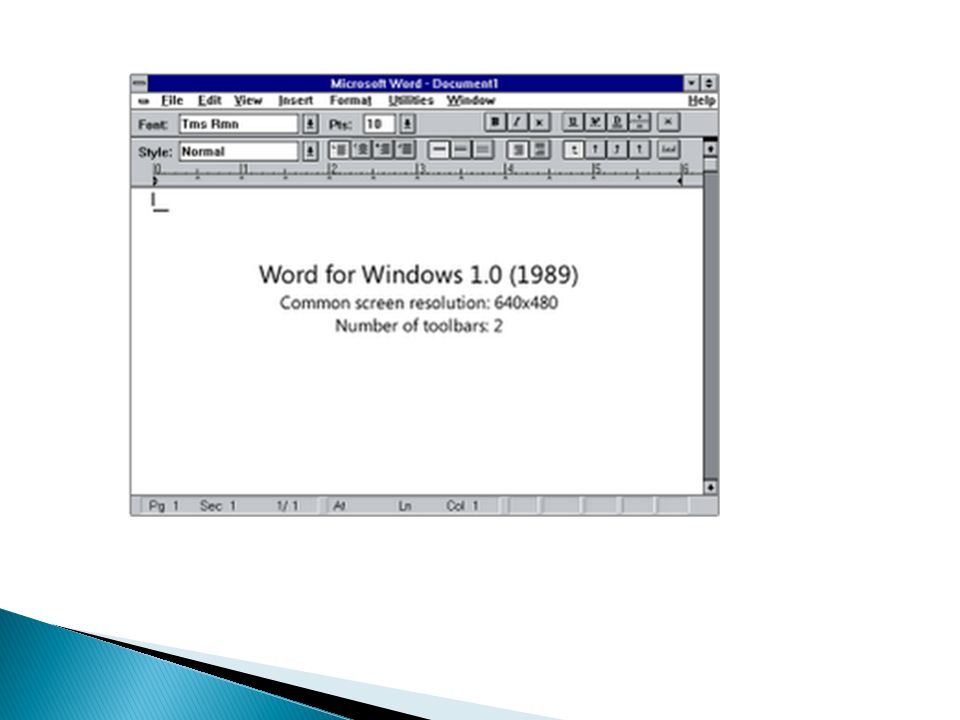
Task: Click 'Col 1' in status bar
Action: [462, 506]
